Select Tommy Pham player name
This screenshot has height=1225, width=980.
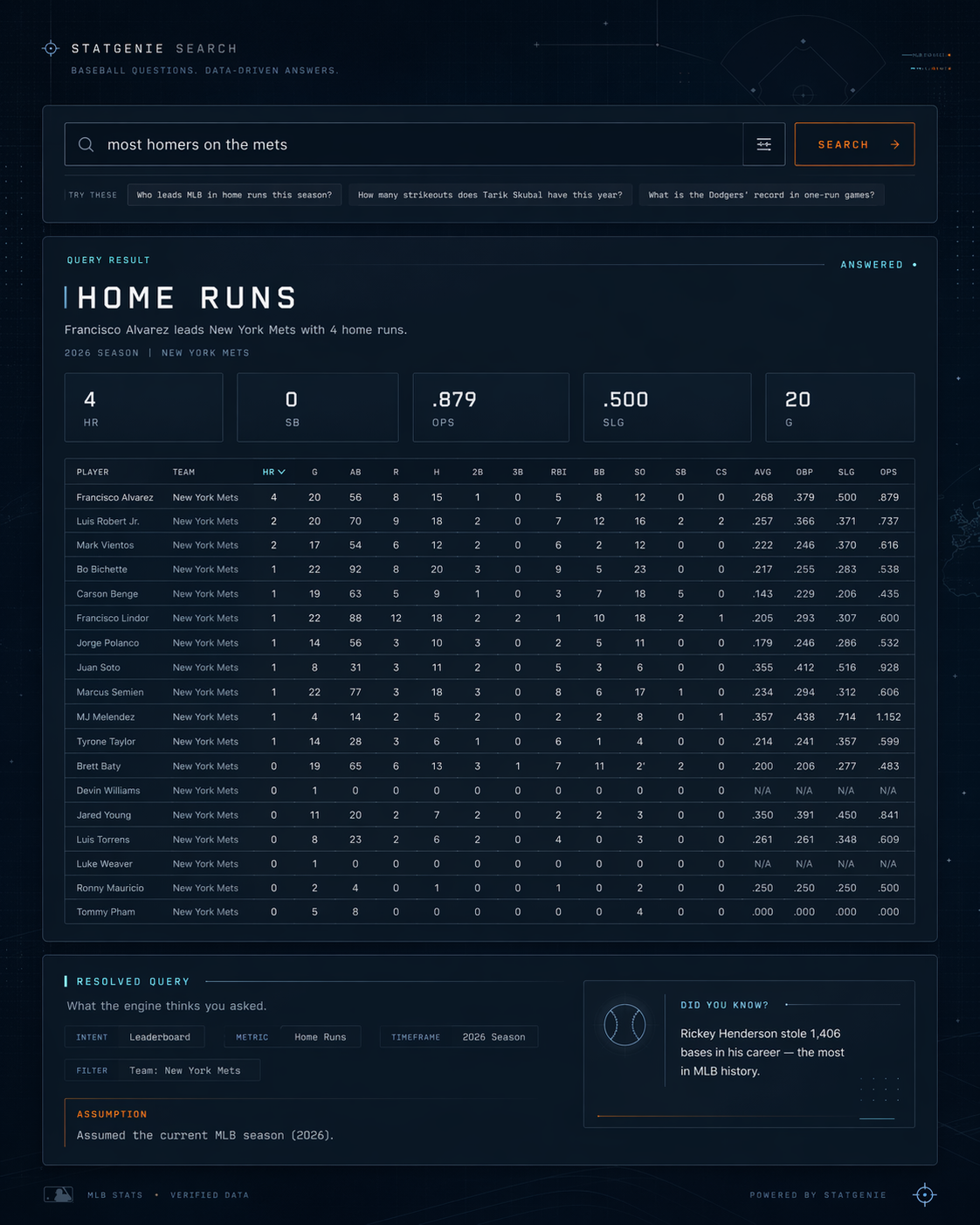(x=106, y=912)
